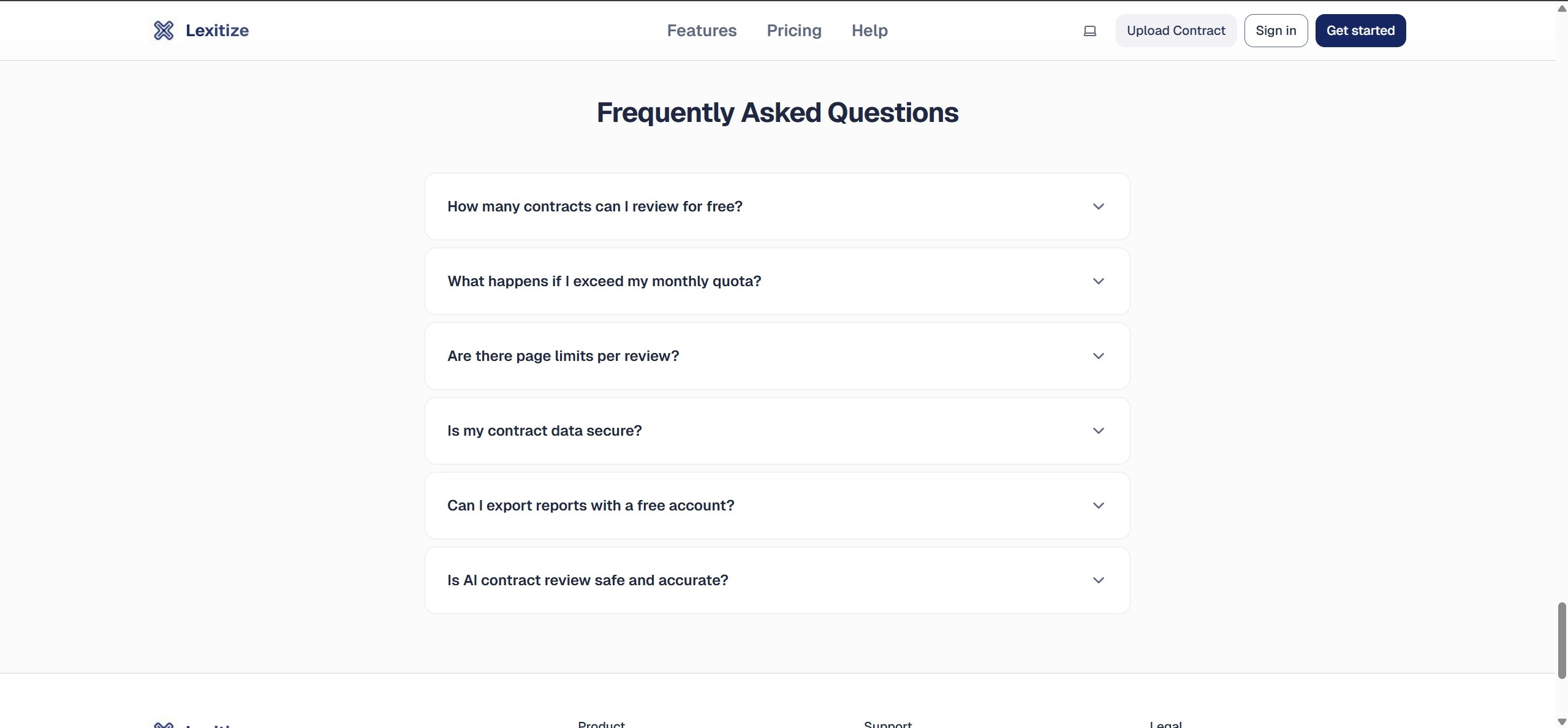Image resolution: width=1568 pixels, height=728 pixels.
Task: Click the scrollbar down arrow
Action: (1561, 722)
